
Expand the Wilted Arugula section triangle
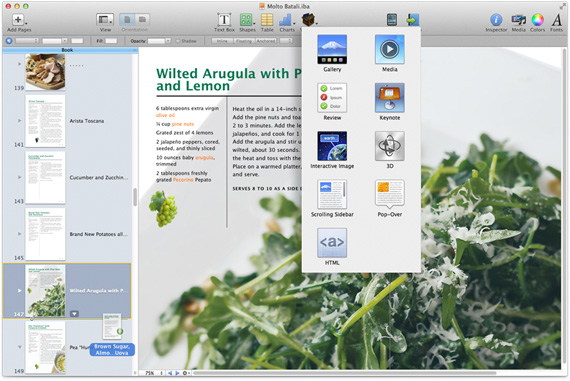point(20,290)
